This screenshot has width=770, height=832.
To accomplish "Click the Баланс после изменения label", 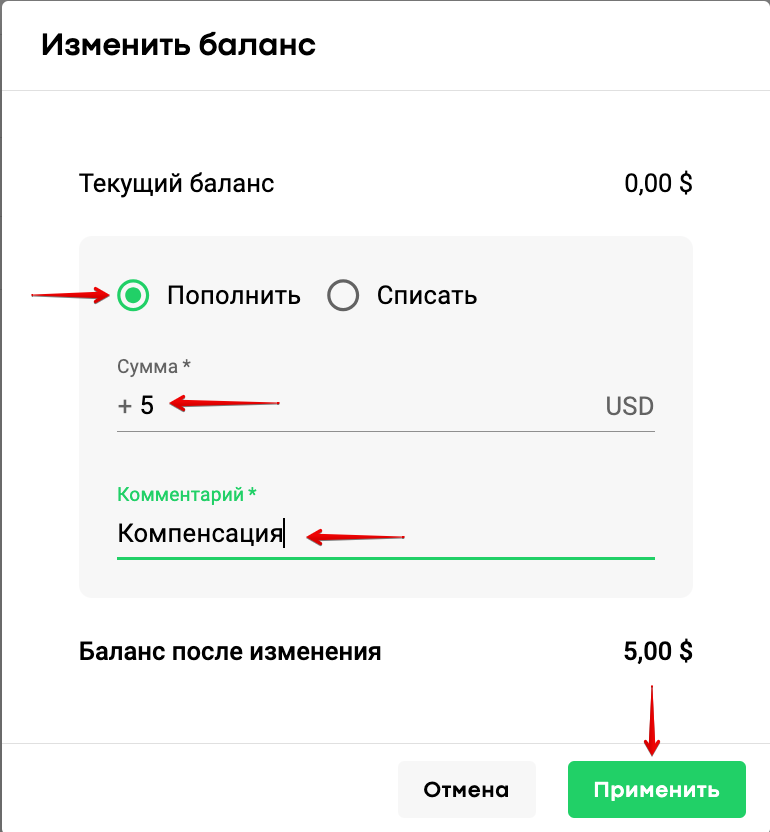I will 230,652.
